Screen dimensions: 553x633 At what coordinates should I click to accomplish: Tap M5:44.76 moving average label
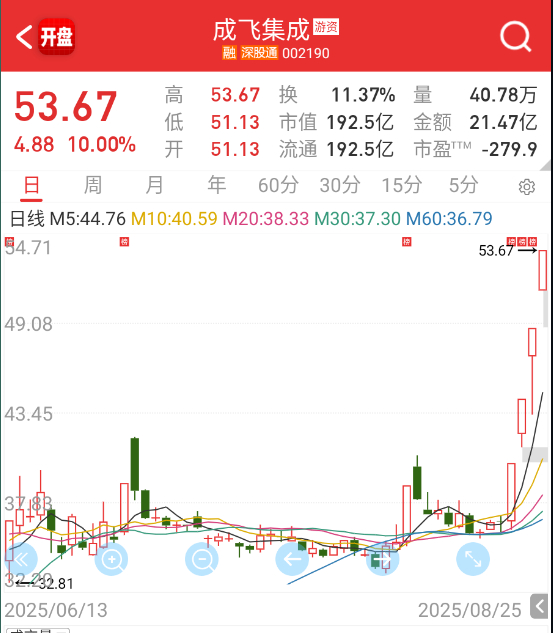click(x=88, y=219)
